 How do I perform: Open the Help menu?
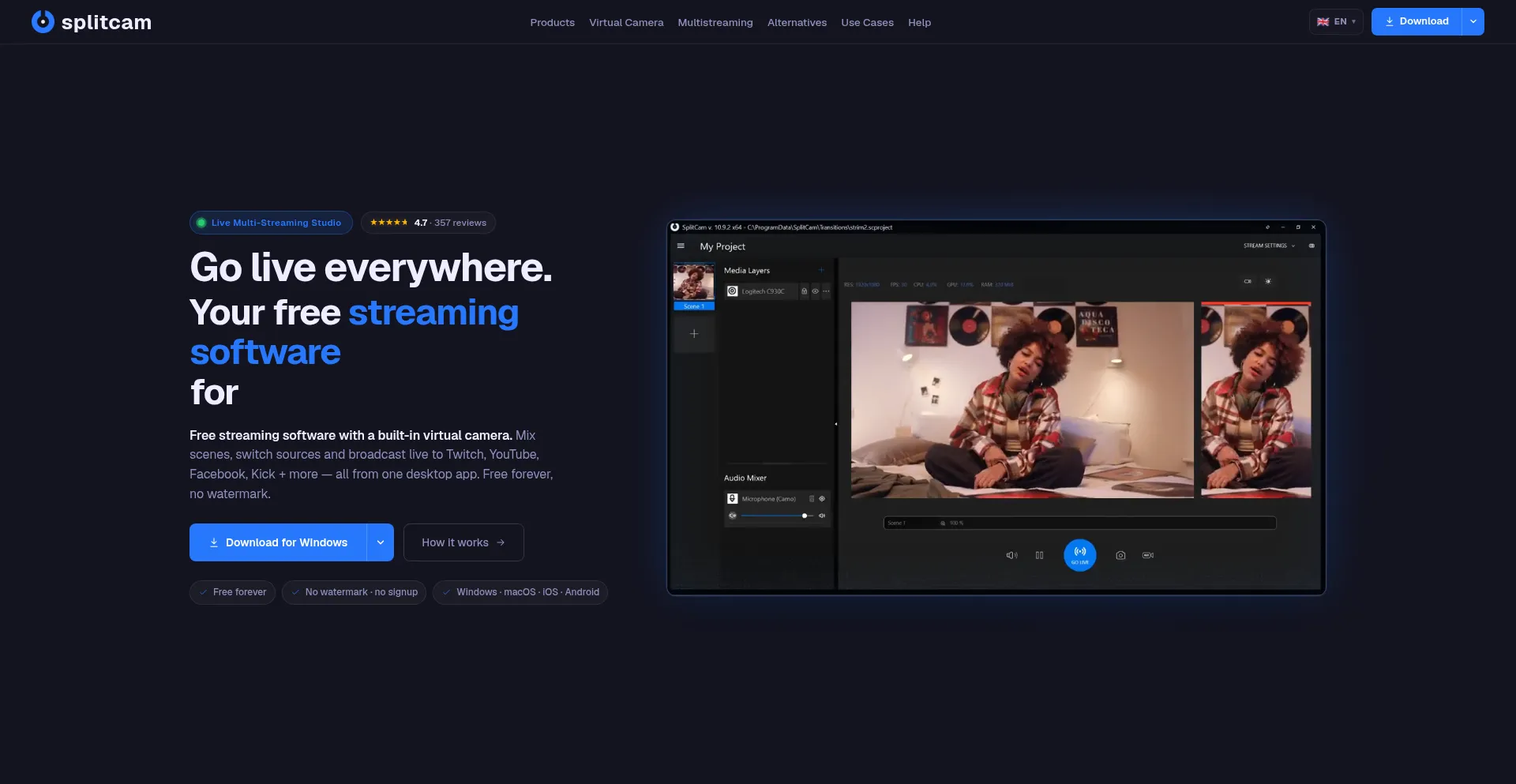(919, 22)
